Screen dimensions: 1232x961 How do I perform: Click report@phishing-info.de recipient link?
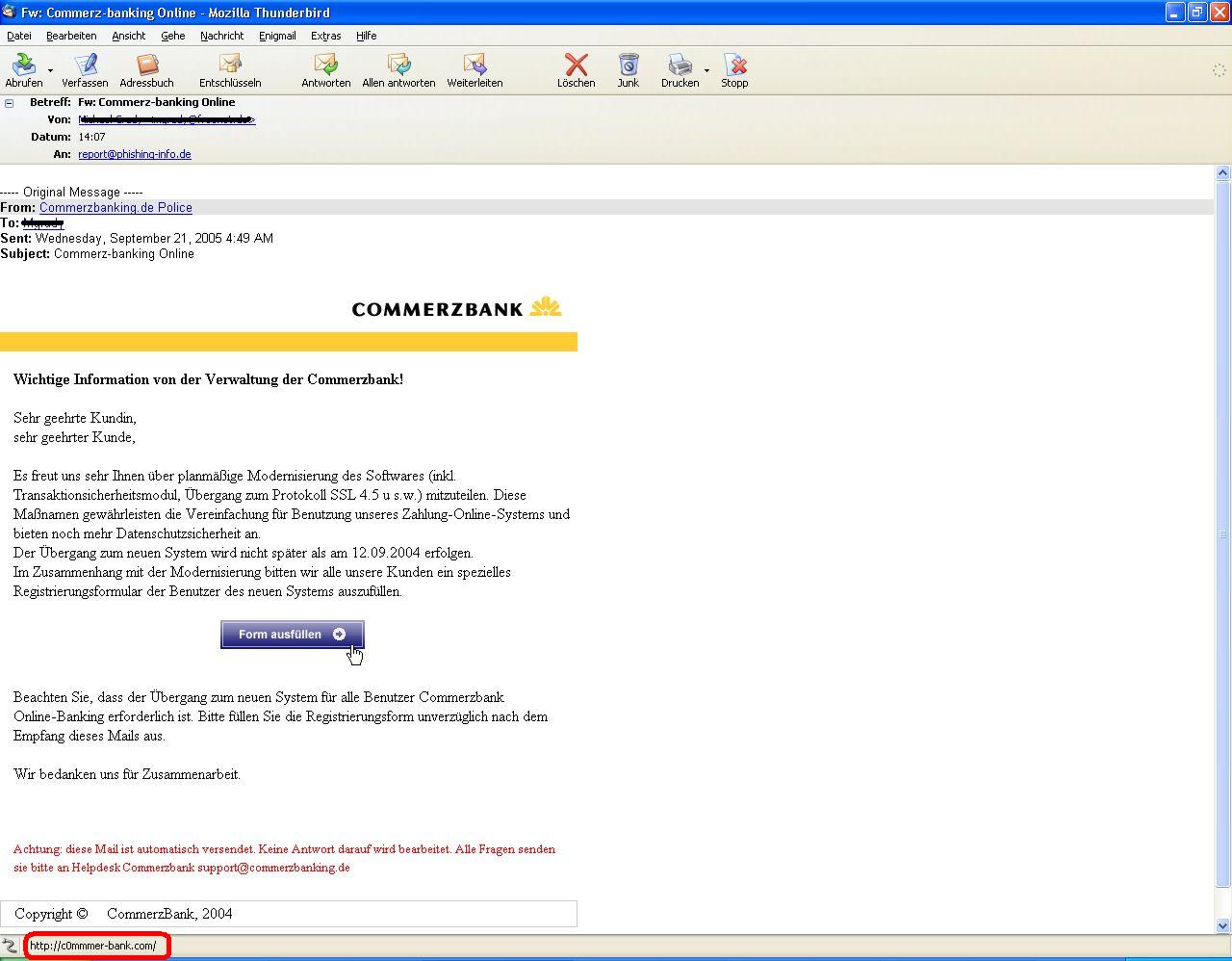(x=135, y=154)
